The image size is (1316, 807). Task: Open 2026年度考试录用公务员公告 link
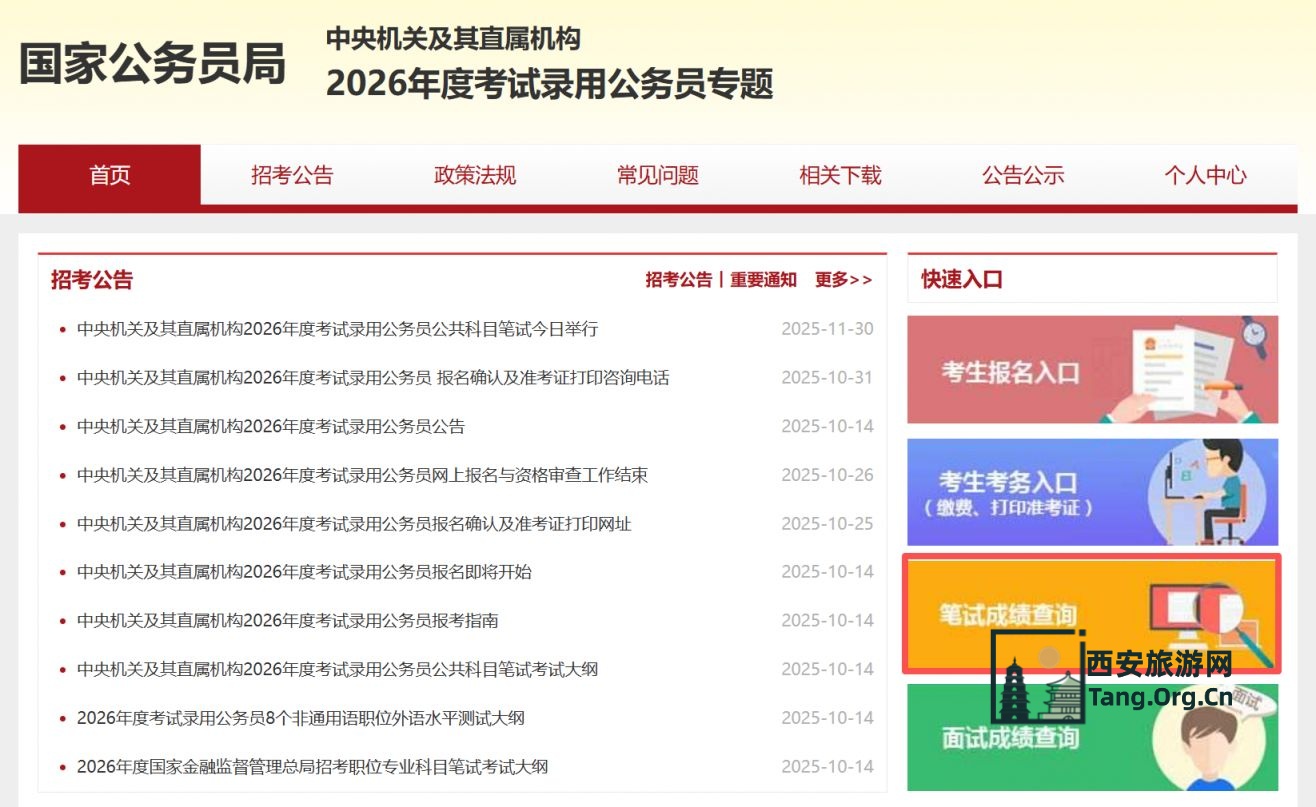point(271,426)
